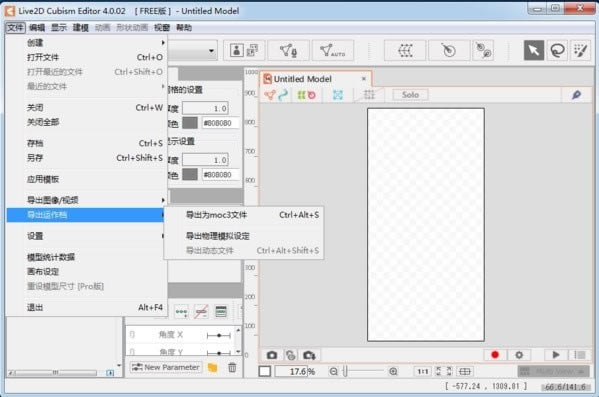Expand the 导出图像/视频 submenu
This screenshot has height=397, width=599.
tap(87, 200)
